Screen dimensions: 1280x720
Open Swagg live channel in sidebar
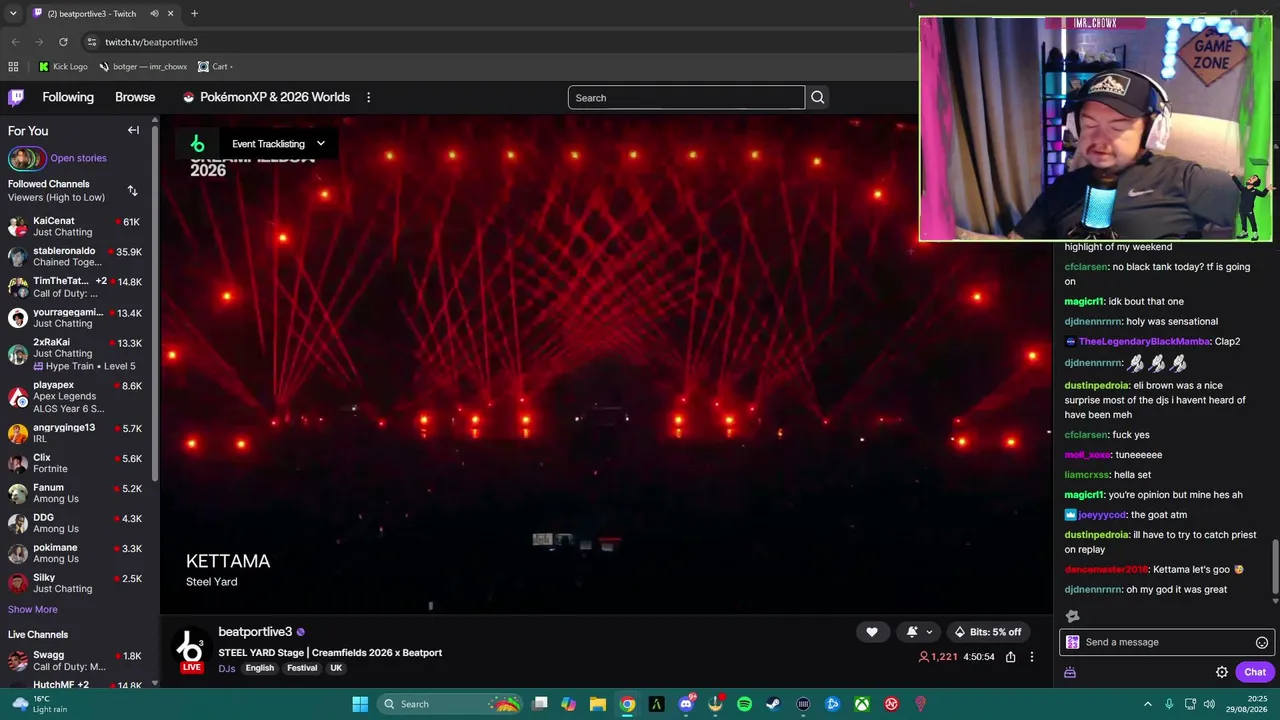(78, 661)
